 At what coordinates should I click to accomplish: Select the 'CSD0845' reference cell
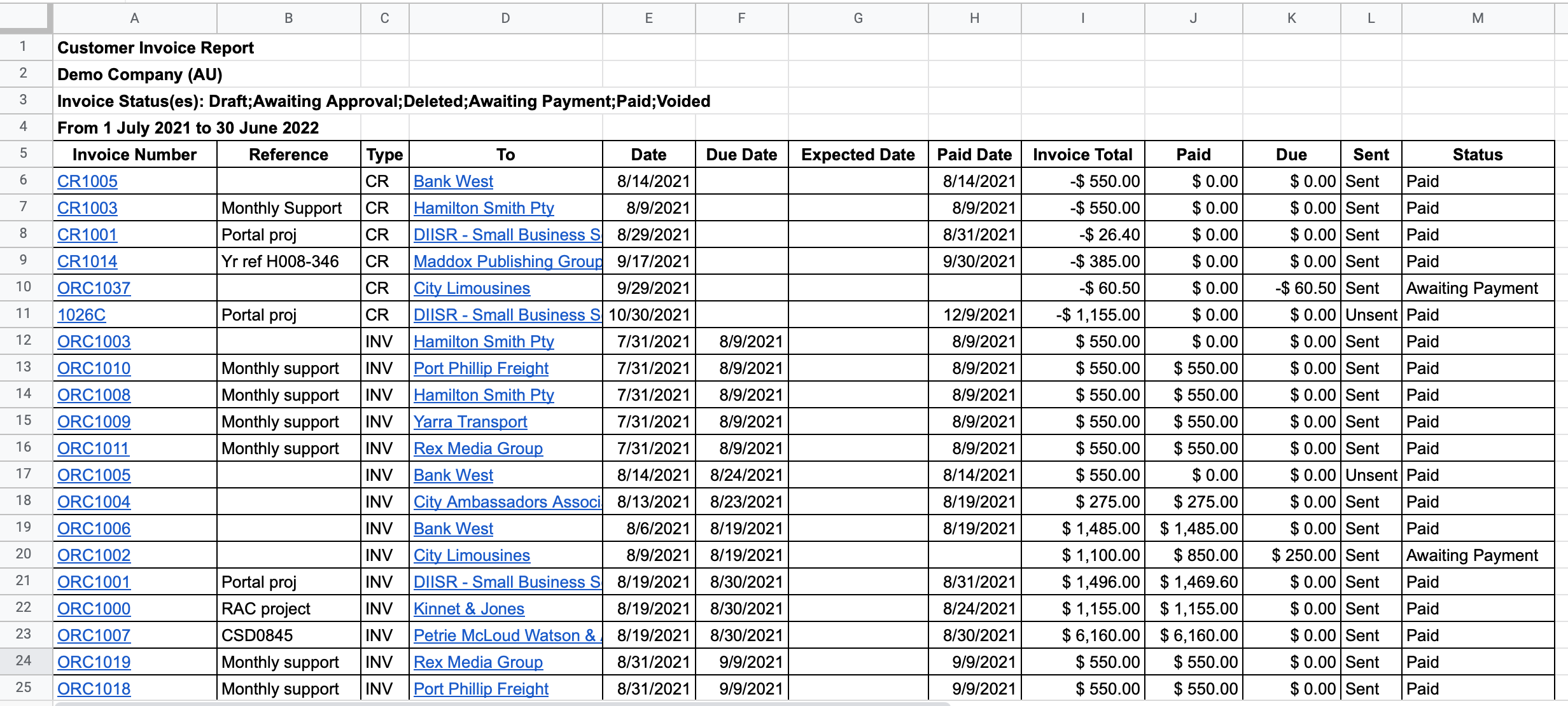pyautogui.click(x=288, y=635)
